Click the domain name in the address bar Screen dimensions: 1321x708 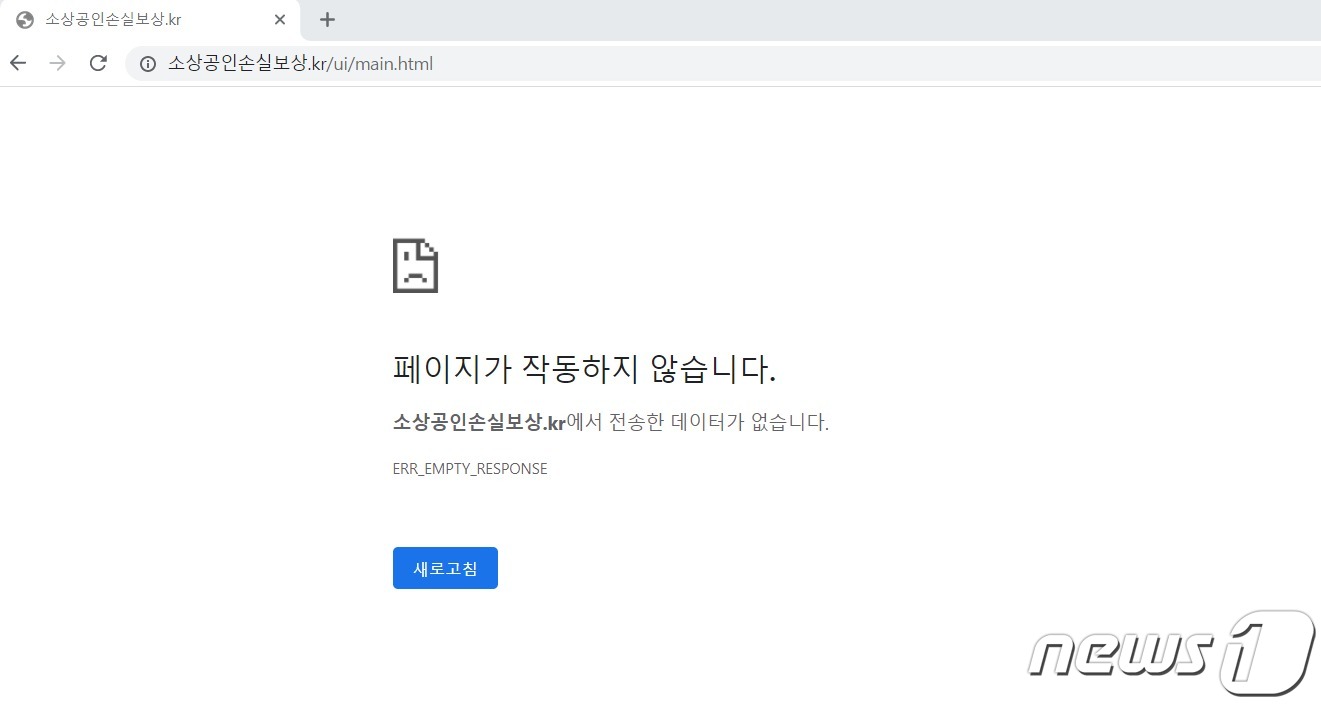[247, 64]
